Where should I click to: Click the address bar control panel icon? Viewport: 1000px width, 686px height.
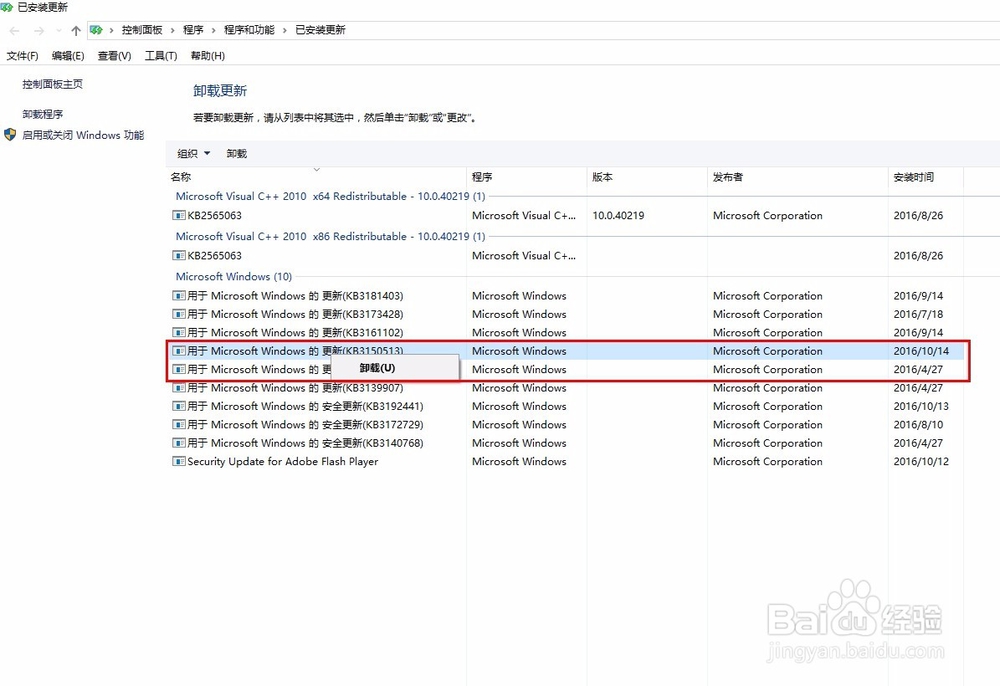[x=96, y=30]
